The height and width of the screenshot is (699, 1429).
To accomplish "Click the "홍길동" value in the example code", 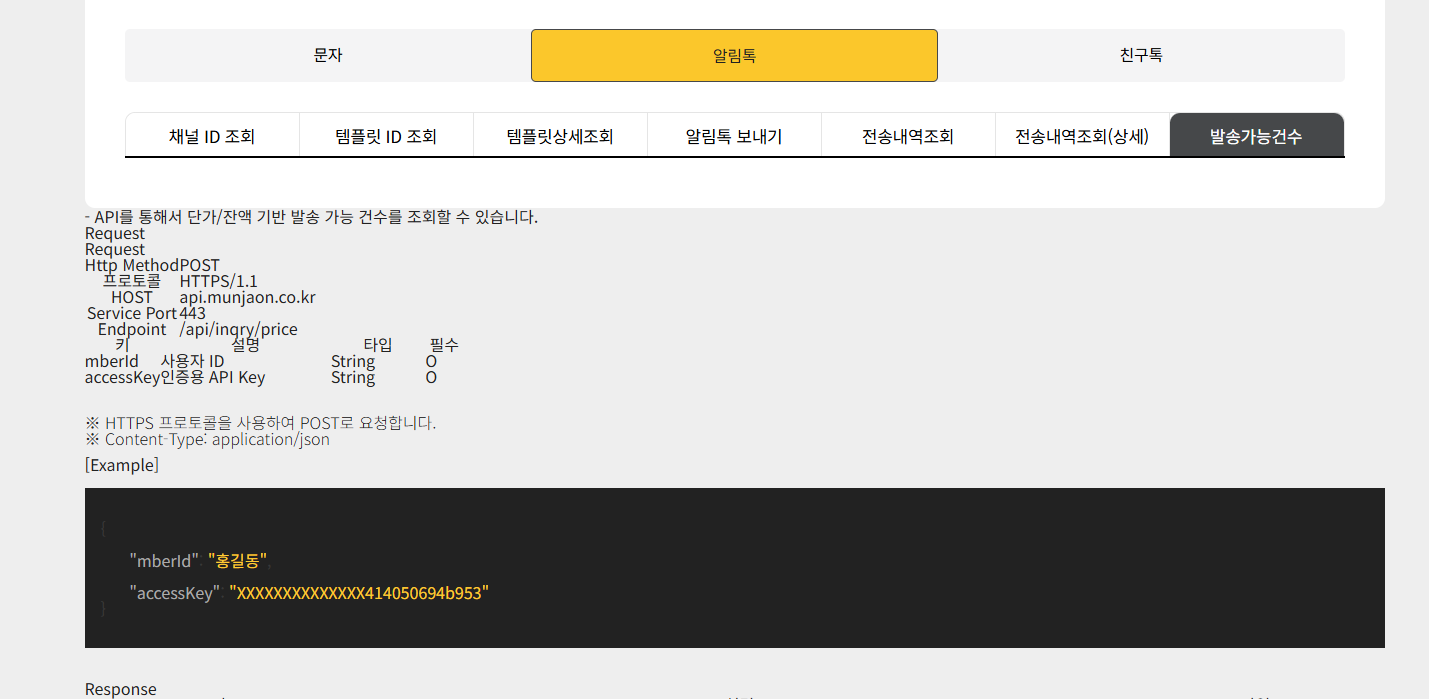I will [x=238, y=560].
